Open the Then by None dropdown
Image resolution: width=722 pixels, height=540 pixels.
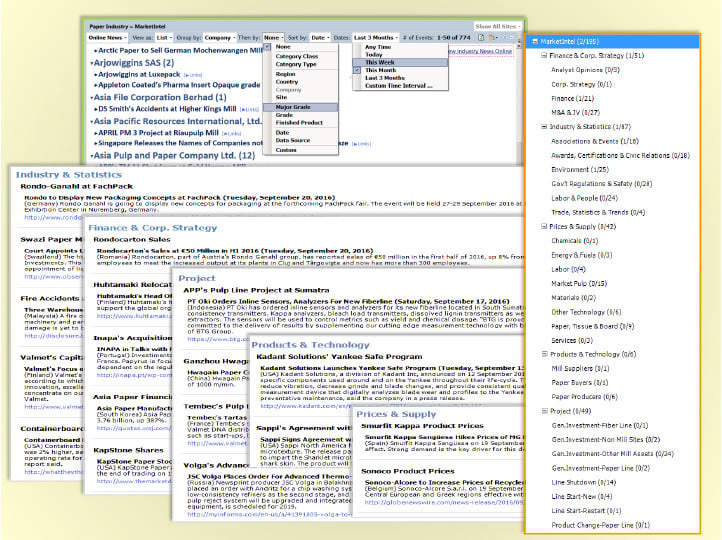[x=273, y=38]
